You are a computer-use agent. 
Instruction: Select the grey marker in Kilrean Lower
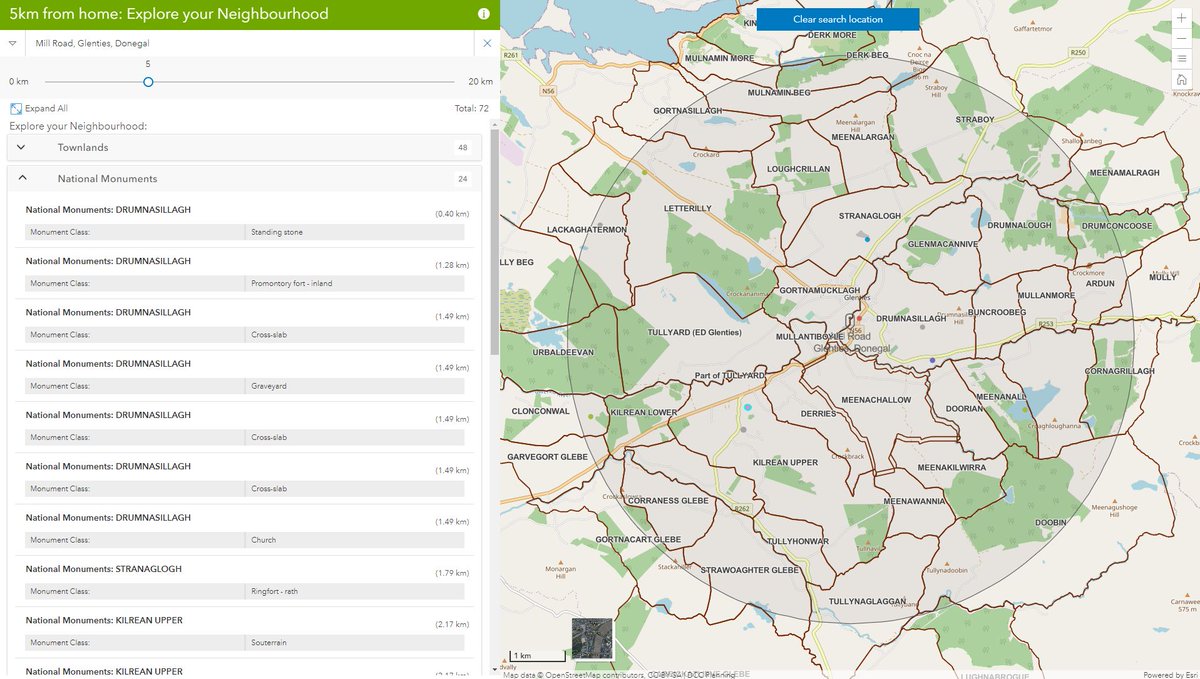[x=743, y=429]
